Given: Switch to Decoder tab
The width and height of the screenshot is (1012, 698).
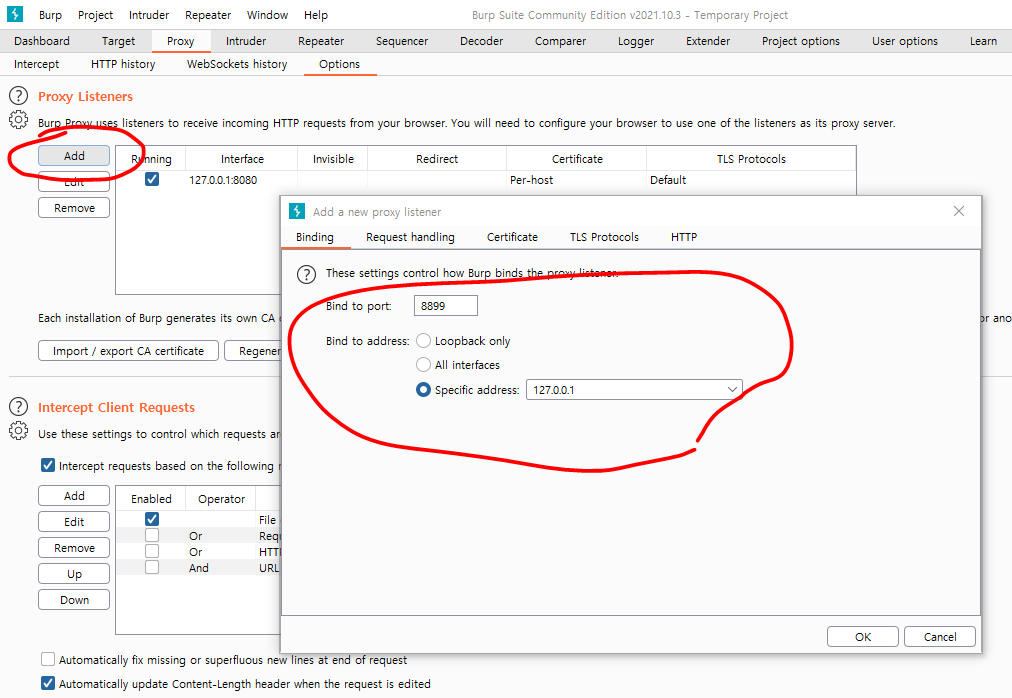Looking at the screenshot, I should (481, 41).
